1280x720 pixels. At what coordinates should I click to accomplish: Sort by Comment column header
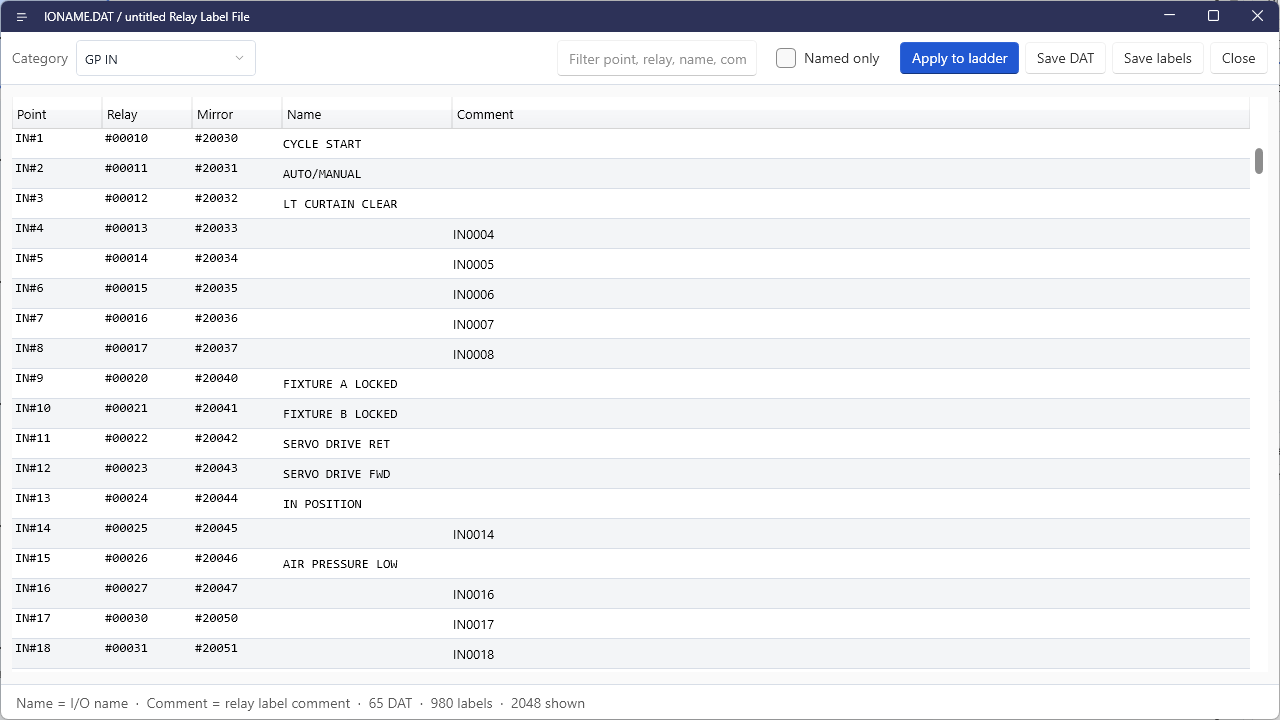pyautogui.click(x=851, y=114)
